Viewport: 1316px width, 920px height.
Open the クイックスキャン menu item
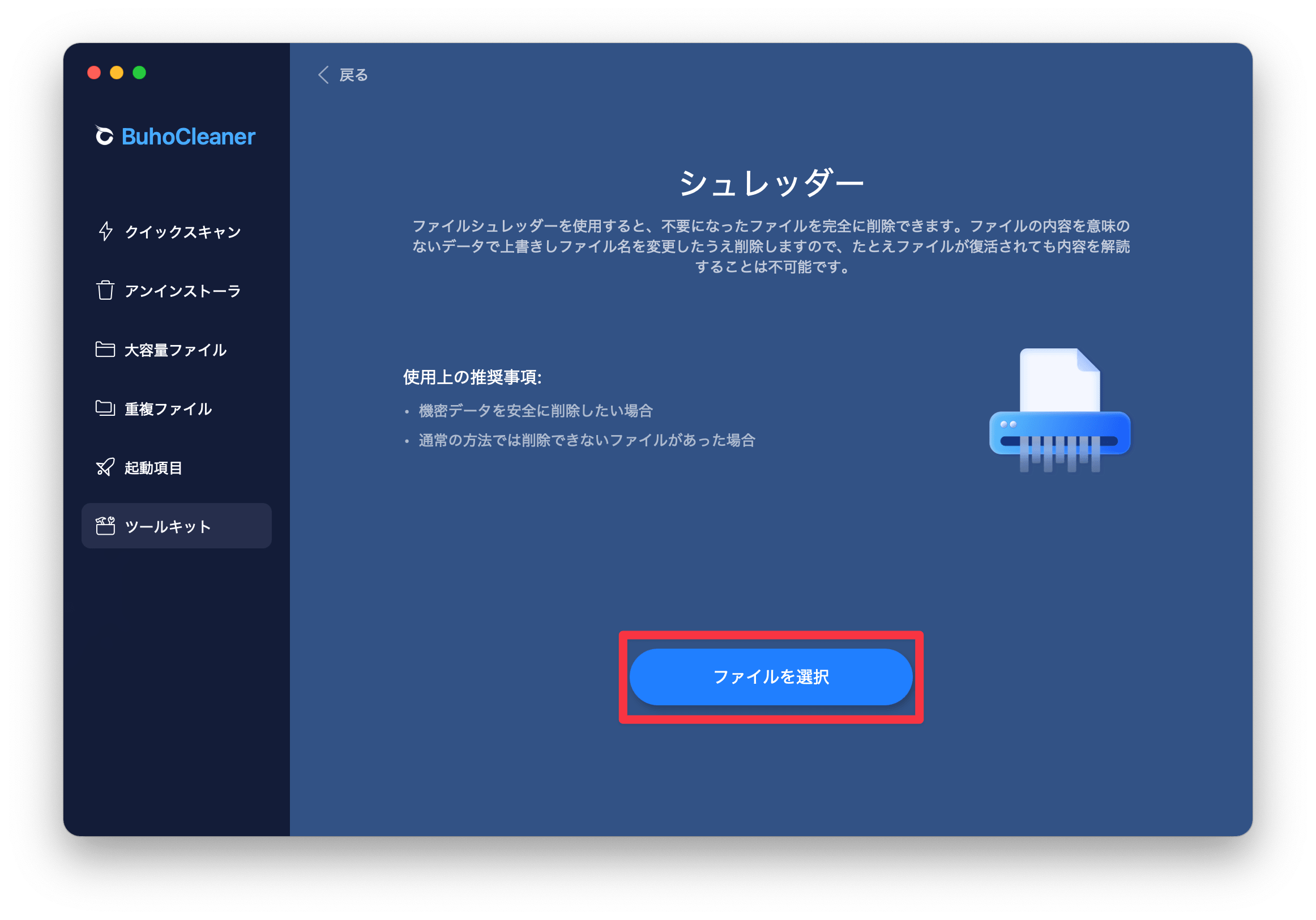click(x=177, y=231)
